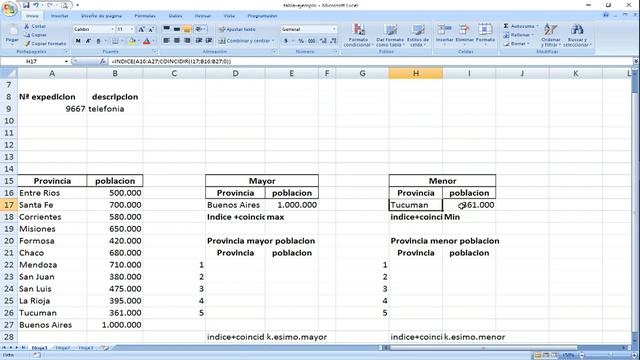Open Estilos de celda gallery
The height and width of the screenshot is (360, 640).
tap(418, 35)
